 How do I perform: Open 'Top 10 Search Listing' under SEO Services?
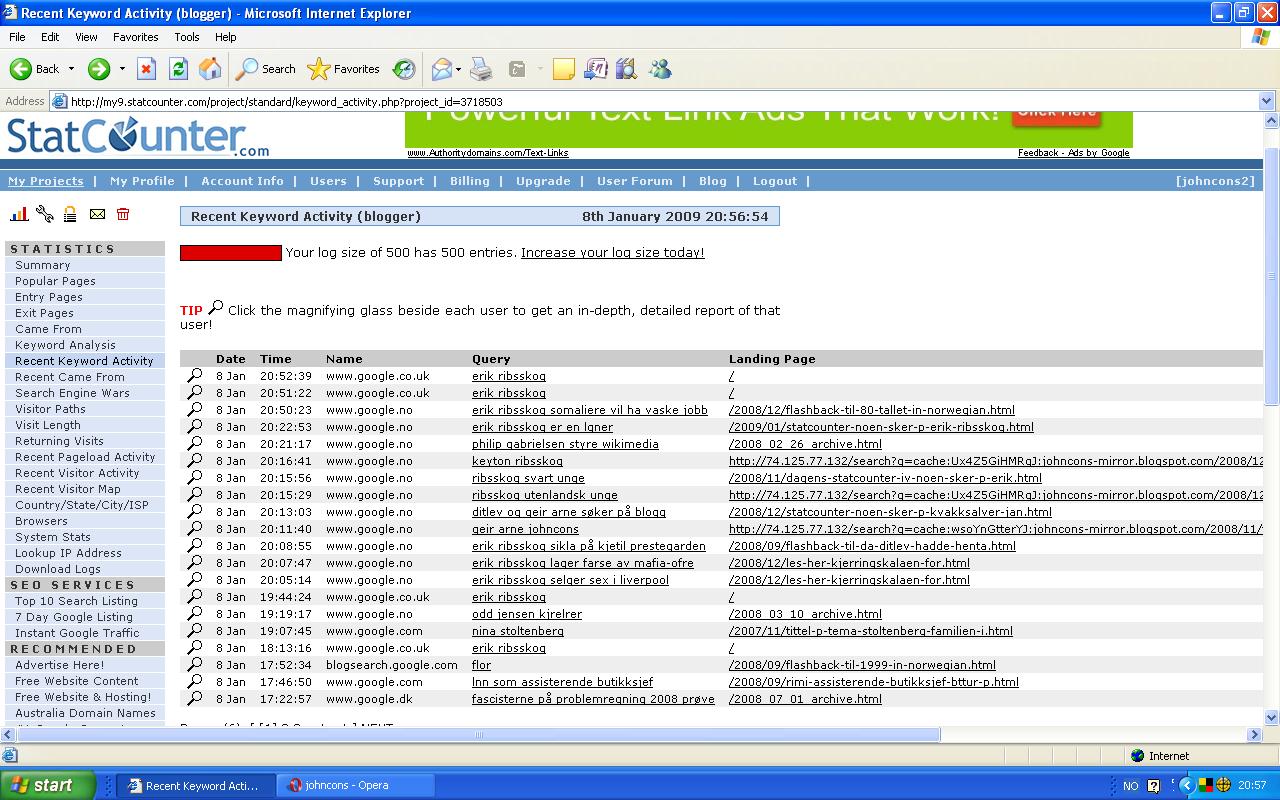tap(76, 601)
